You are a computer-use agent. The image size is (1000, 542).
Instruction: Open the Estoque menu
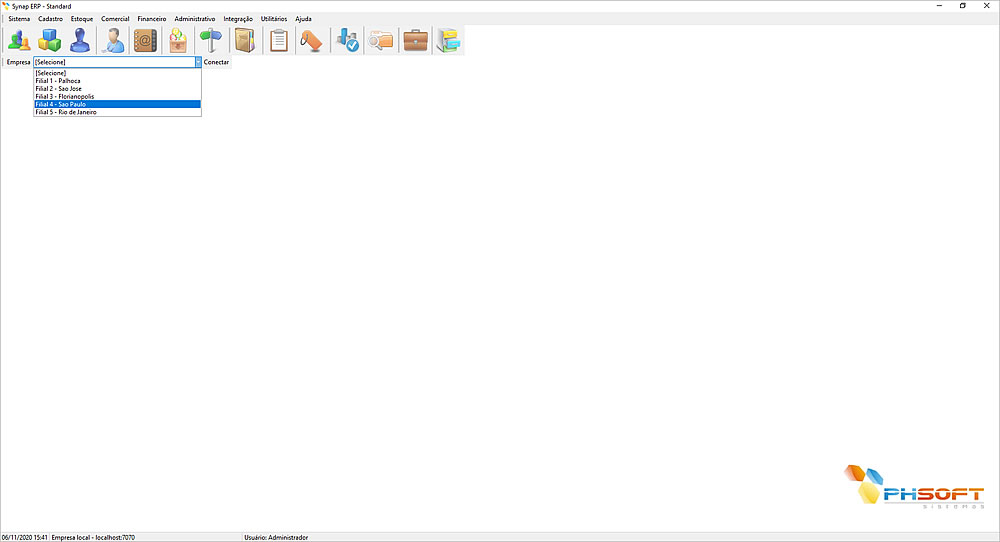(82, 19)
